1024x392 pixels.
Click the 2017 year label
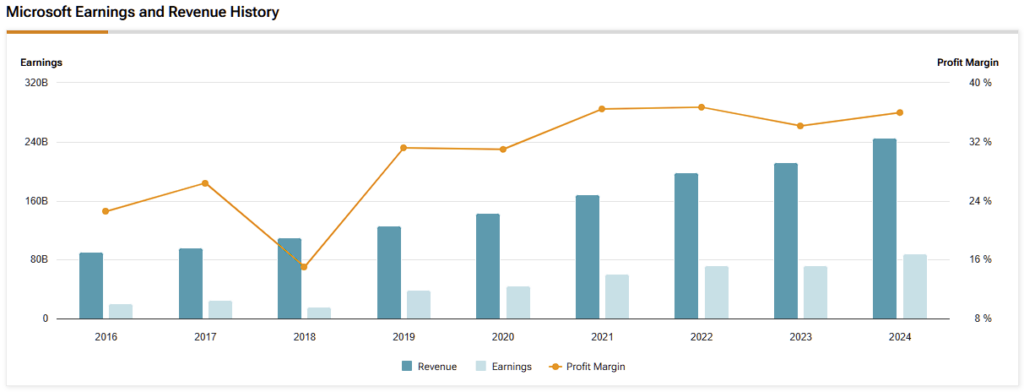point(205,338)
